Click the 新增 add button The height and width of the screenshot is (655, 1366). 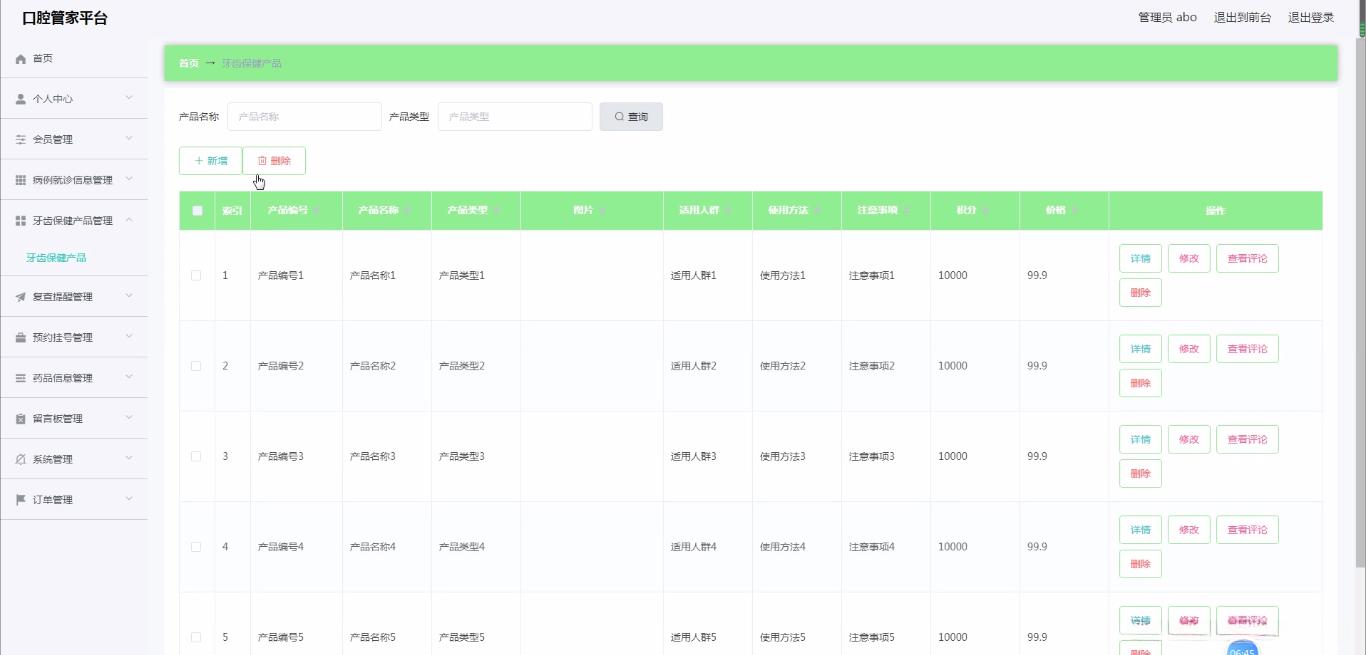(210, 161)
